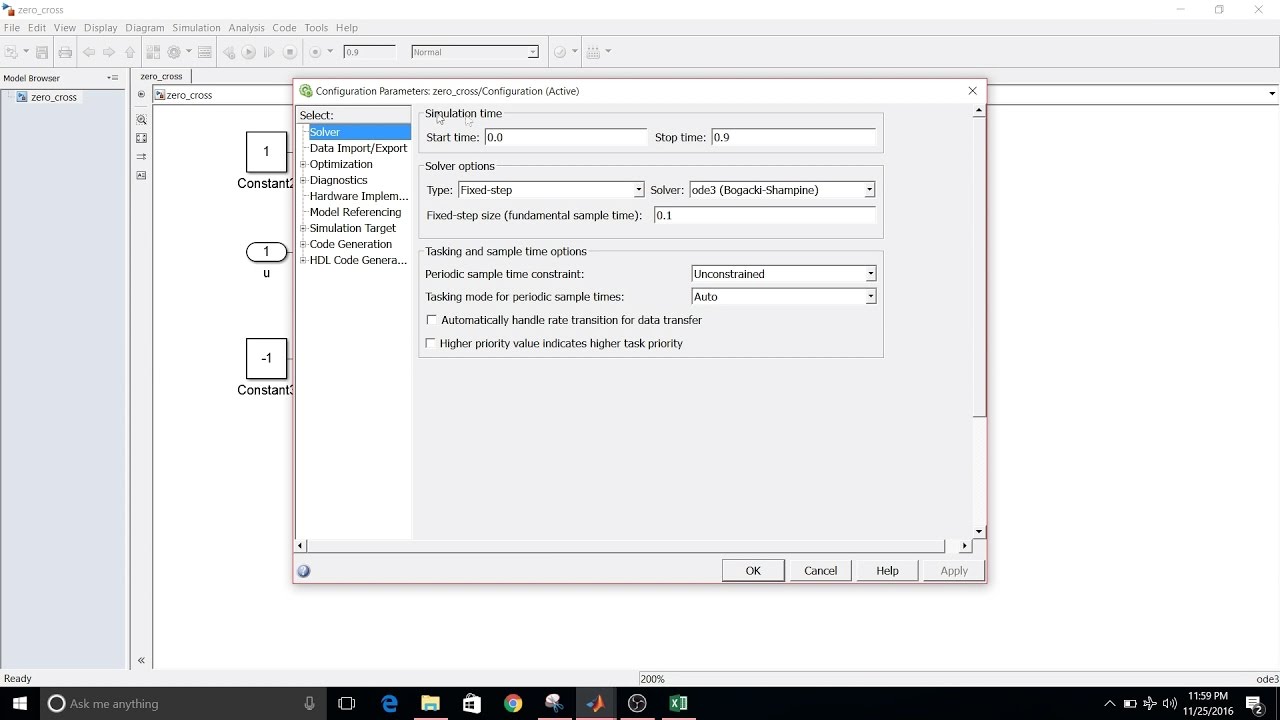Click the Zoom icon in canvas palette
The image size is (1280, 720).
(141, 119)
